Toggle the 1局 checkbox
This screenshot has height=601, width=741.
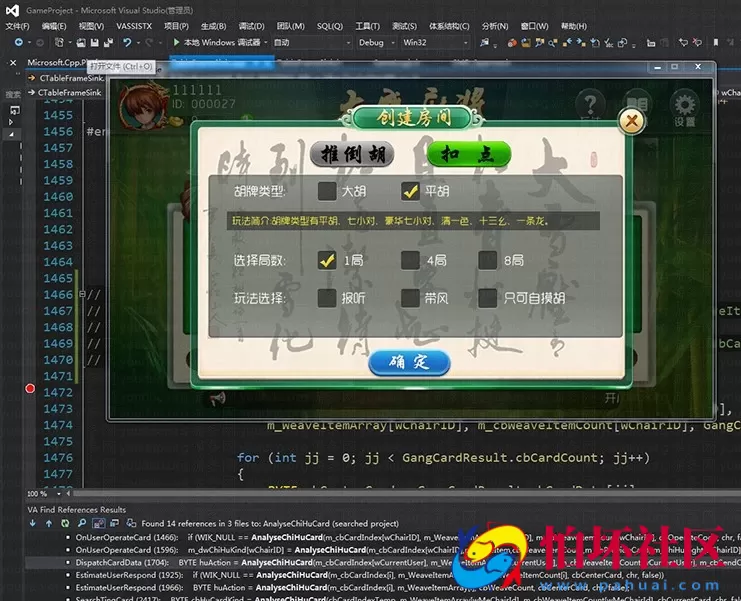tap(327, 260)
